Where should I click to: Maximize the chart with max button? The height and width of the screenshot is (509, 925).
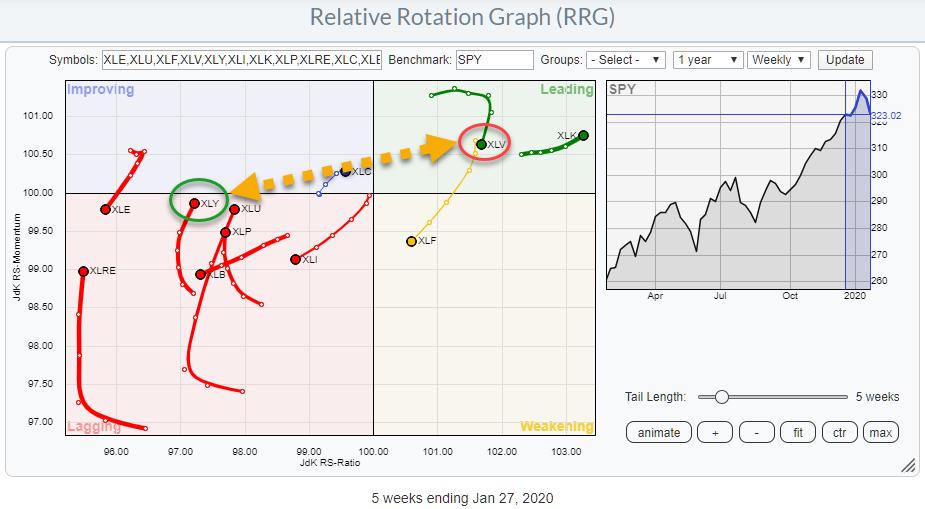[x=880, y=432]
